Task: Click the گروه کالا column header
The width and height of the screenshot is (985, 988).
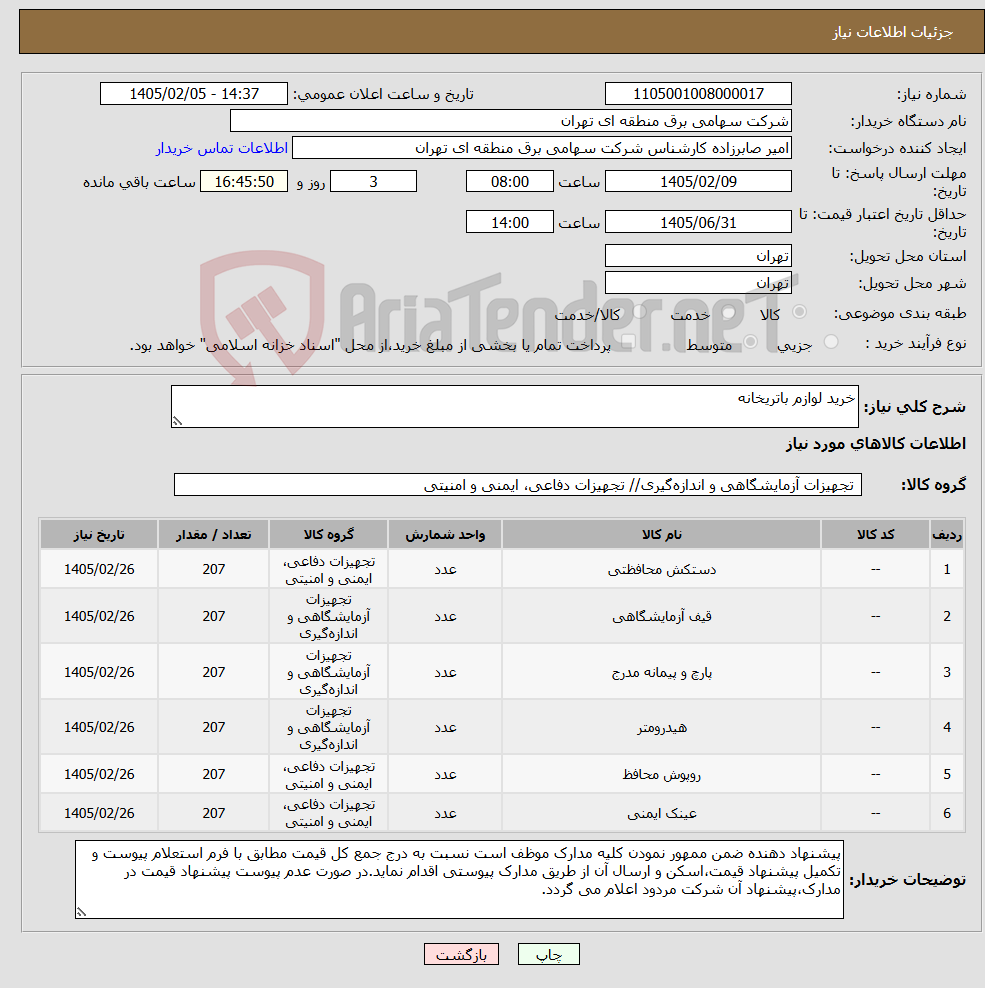Action: (328, 534)
